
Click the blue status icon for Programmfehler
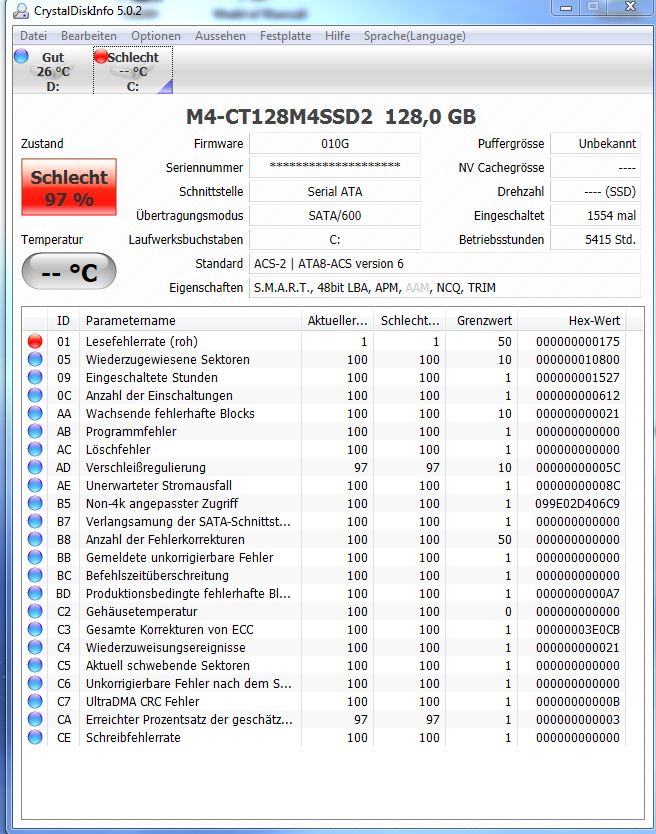35,431
